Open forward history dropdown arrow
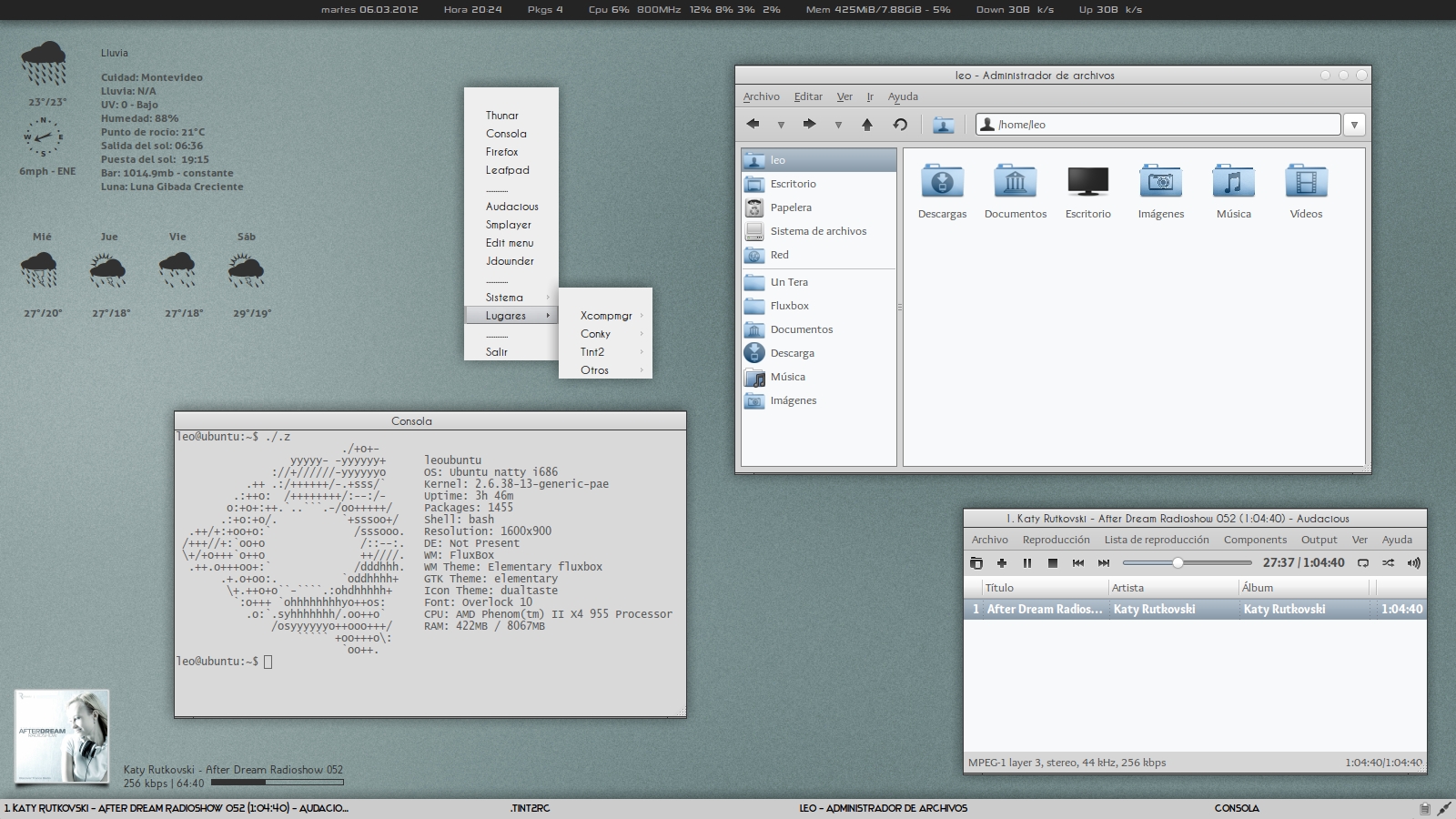 (x=838, y=126)
